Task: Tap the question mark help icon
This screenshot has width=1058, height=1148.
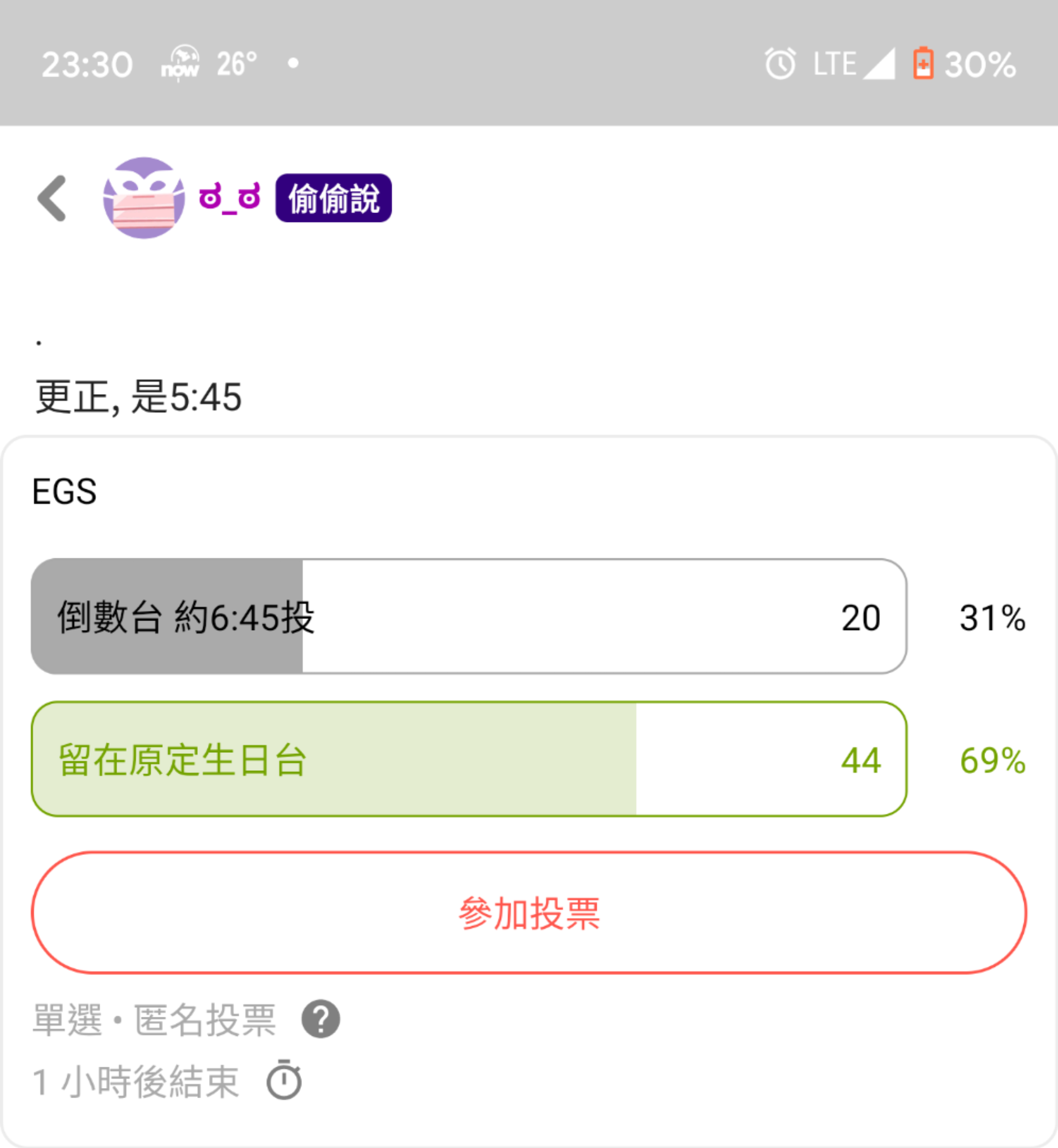Action: tap(321, 1019)
